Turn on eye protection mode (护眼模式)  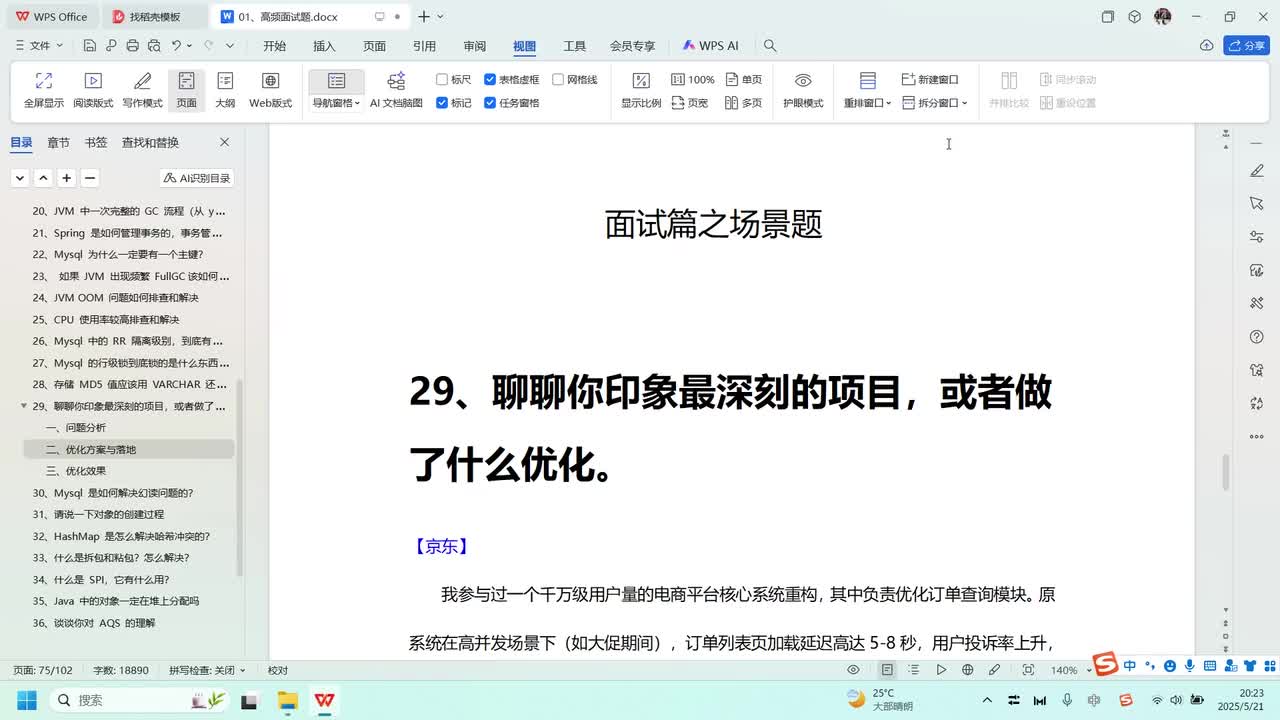[803, 90]
